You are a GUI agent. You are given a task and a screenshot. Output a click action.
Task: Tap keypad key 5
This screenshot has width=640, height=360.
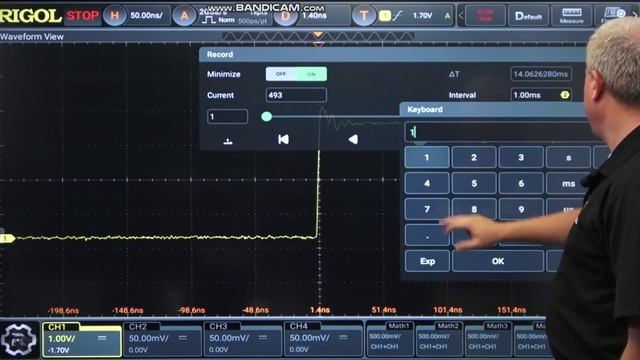[474, 183]
